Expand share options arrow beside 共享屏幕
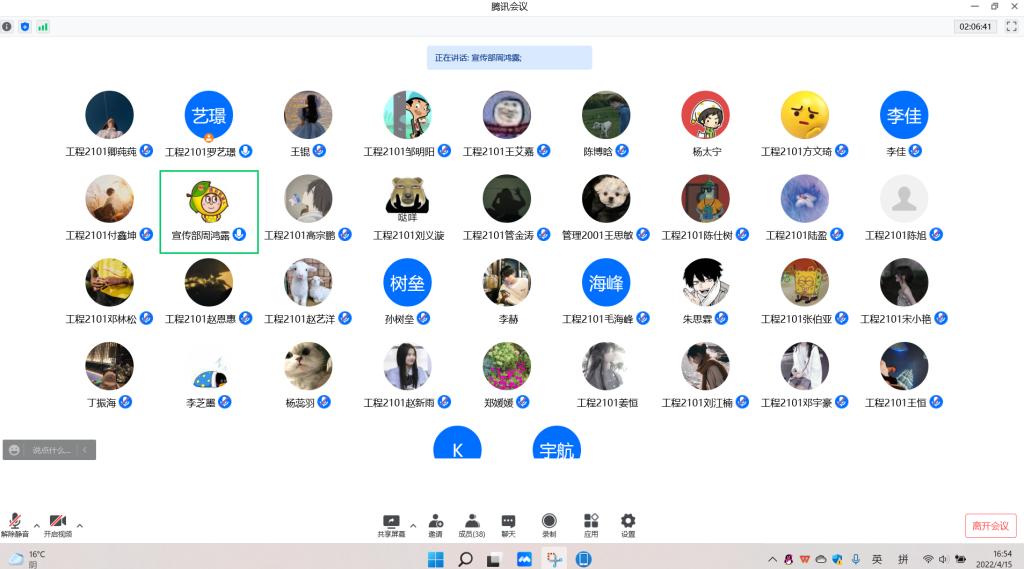 coord(414,525)
